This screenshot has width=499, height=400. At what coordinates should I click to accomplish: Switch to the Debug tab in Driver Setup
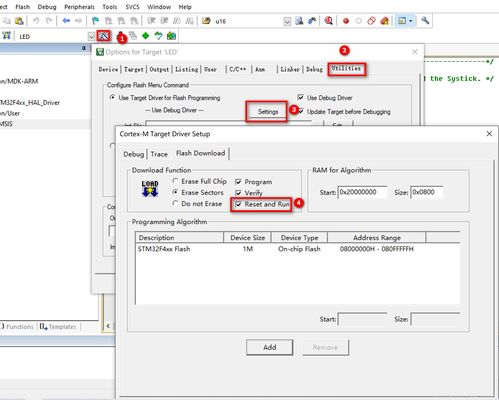[133, 154]
